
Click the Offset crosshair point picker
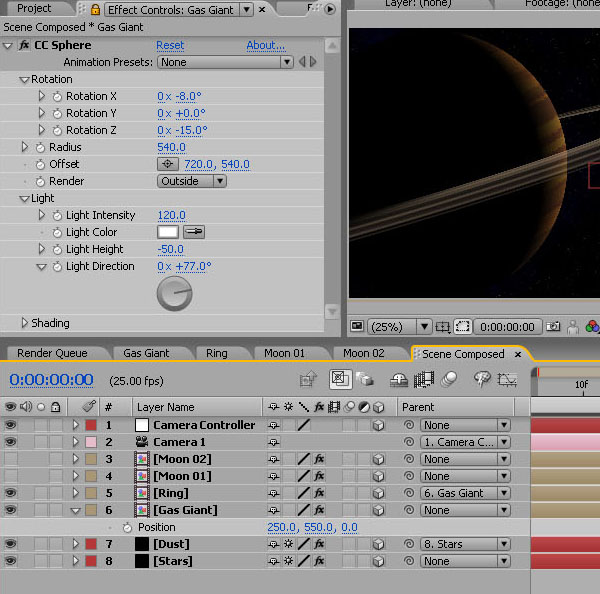tap(168, 164)
